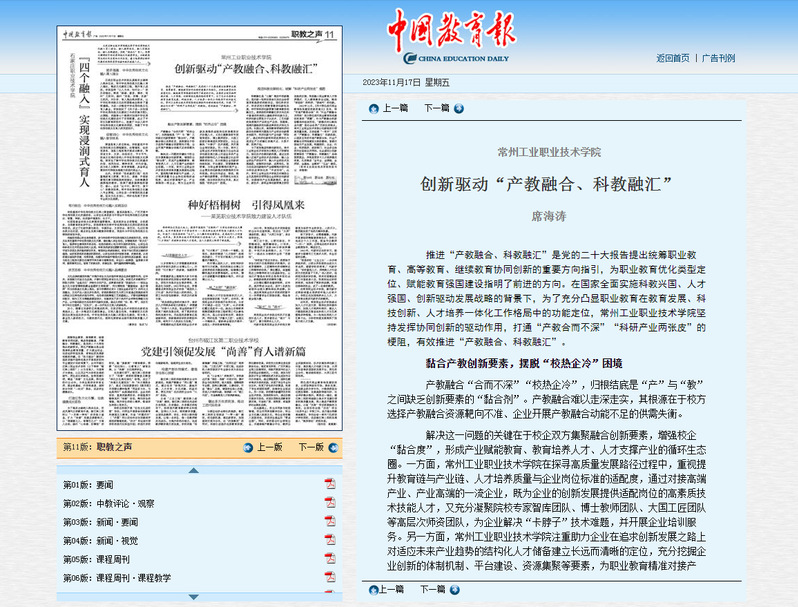This screenshot has width=798, height=607.
Task: Click 返回首页 link
Action: click(x=672, y=58)
